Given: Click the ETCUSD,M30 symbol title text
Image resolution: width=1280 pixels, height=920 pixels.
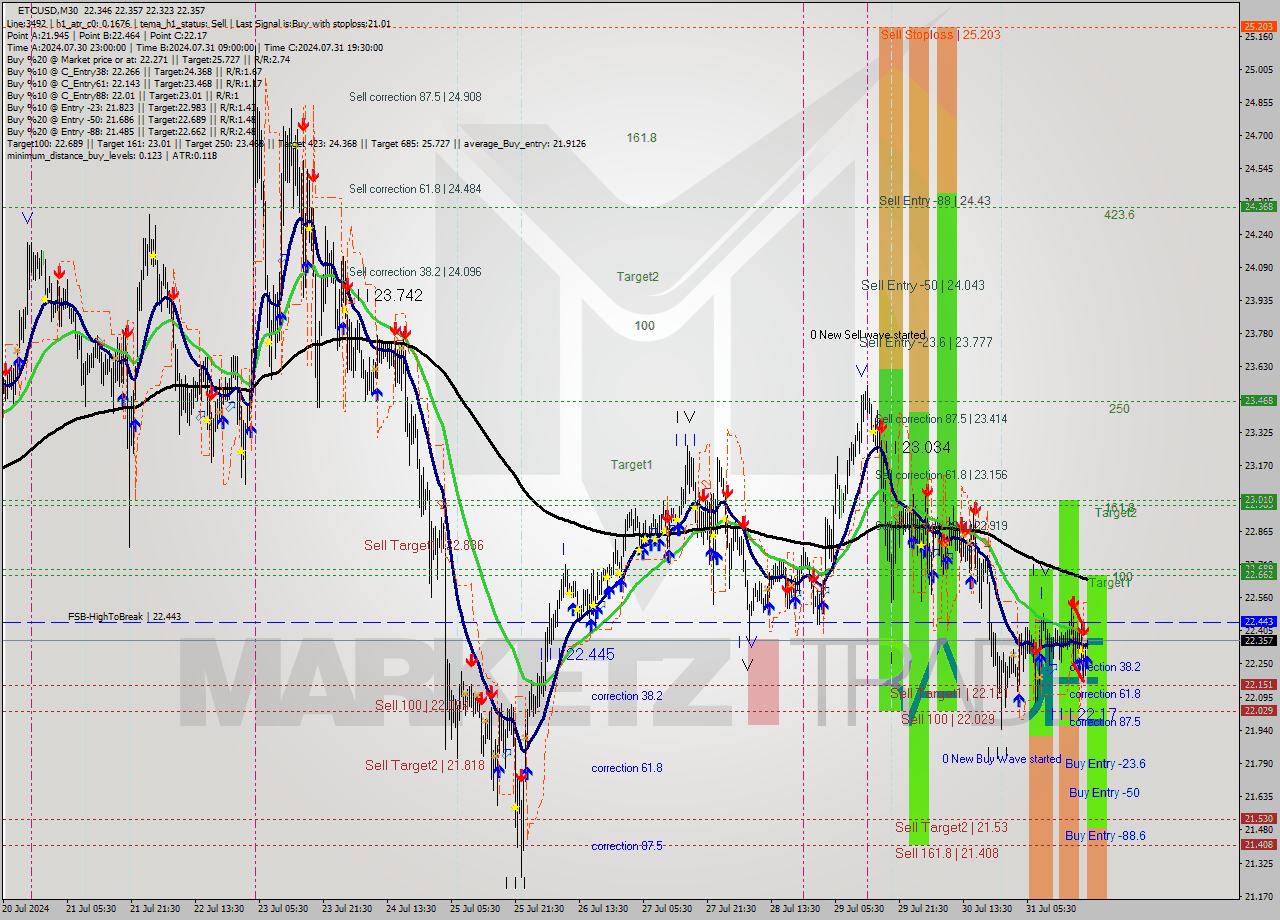Looking at the screenshot, I should point(48,10).
